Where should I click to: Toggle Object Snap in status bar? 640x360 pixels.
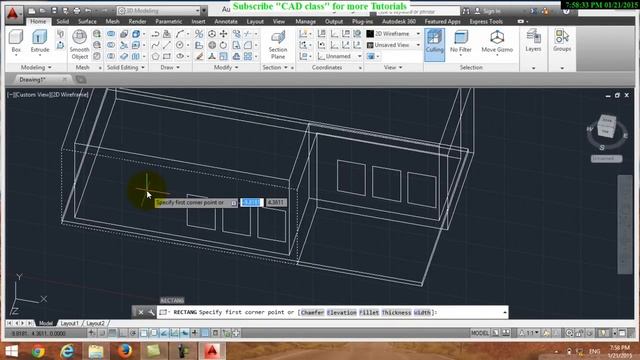click(x=143, y=333)
